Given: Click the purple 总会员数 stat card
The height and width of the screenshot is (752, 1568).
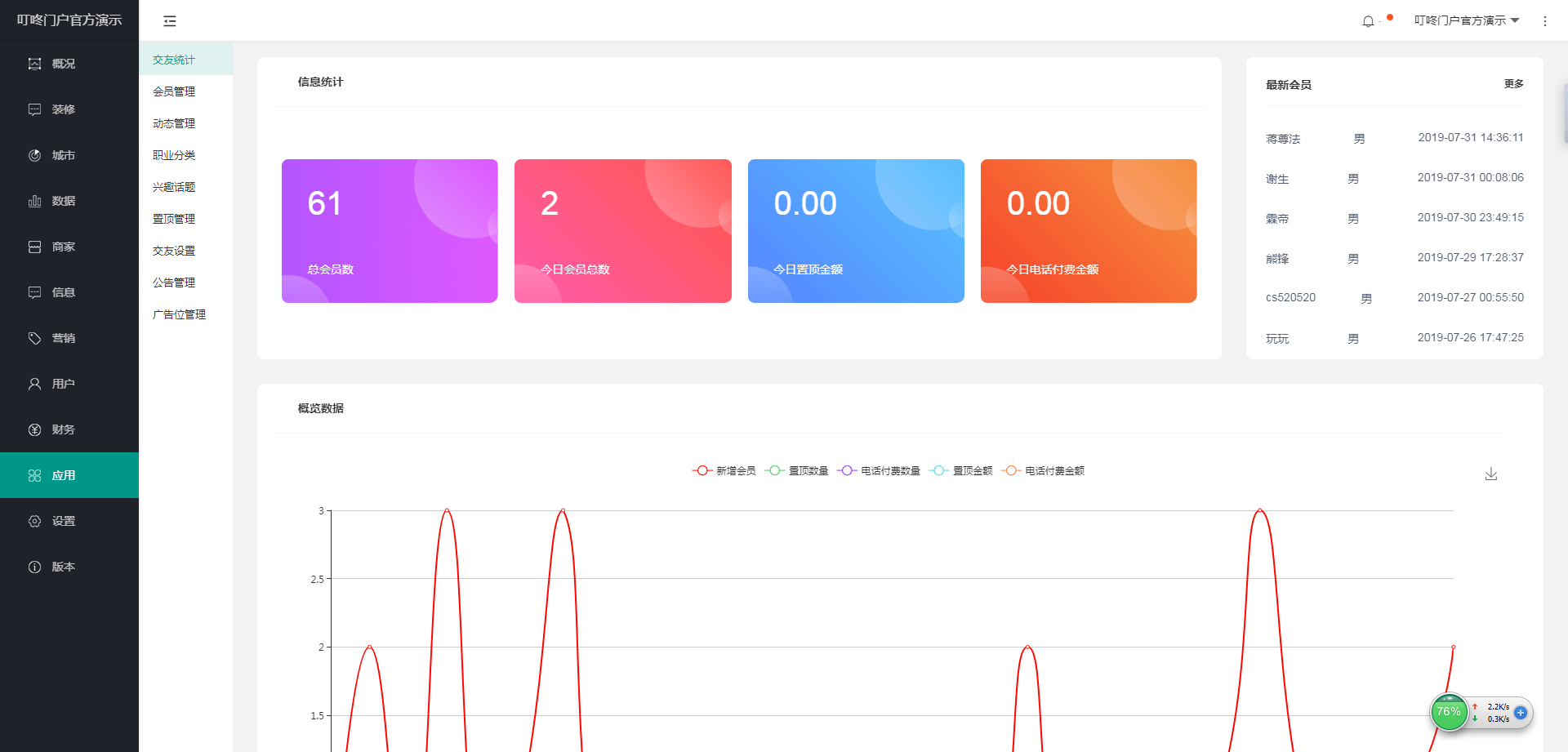Looking at the screenshot, I should pos(390,231).
